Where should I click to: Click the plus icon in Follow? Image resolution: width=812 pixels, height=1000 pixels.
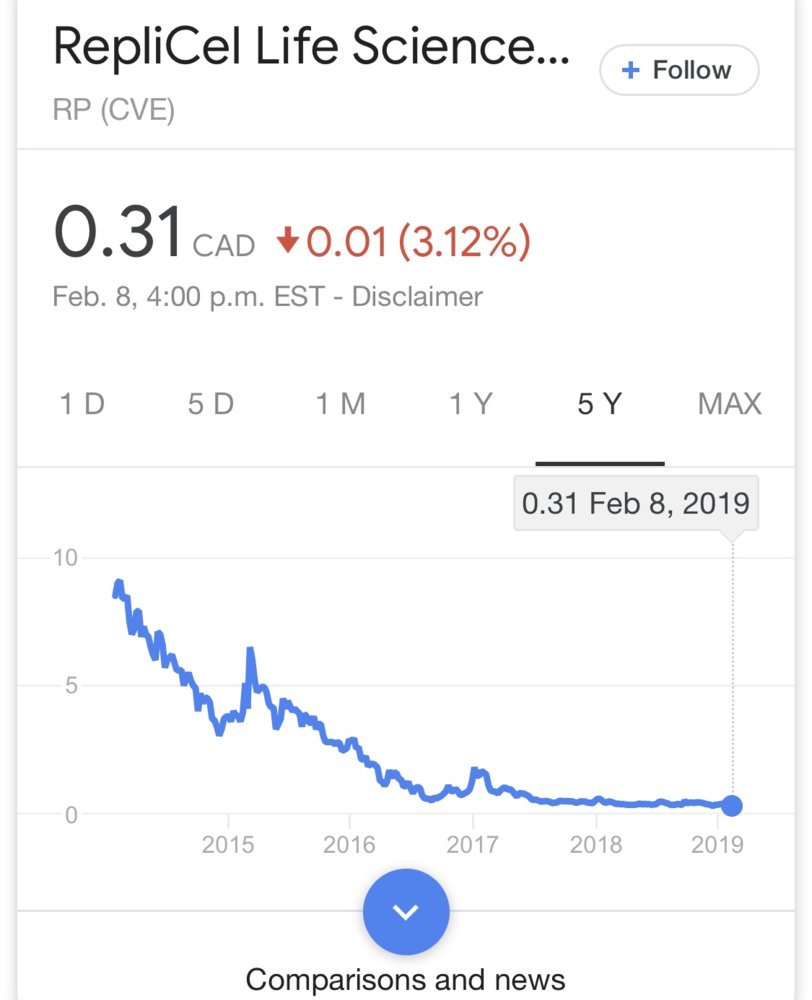point(630,70)
